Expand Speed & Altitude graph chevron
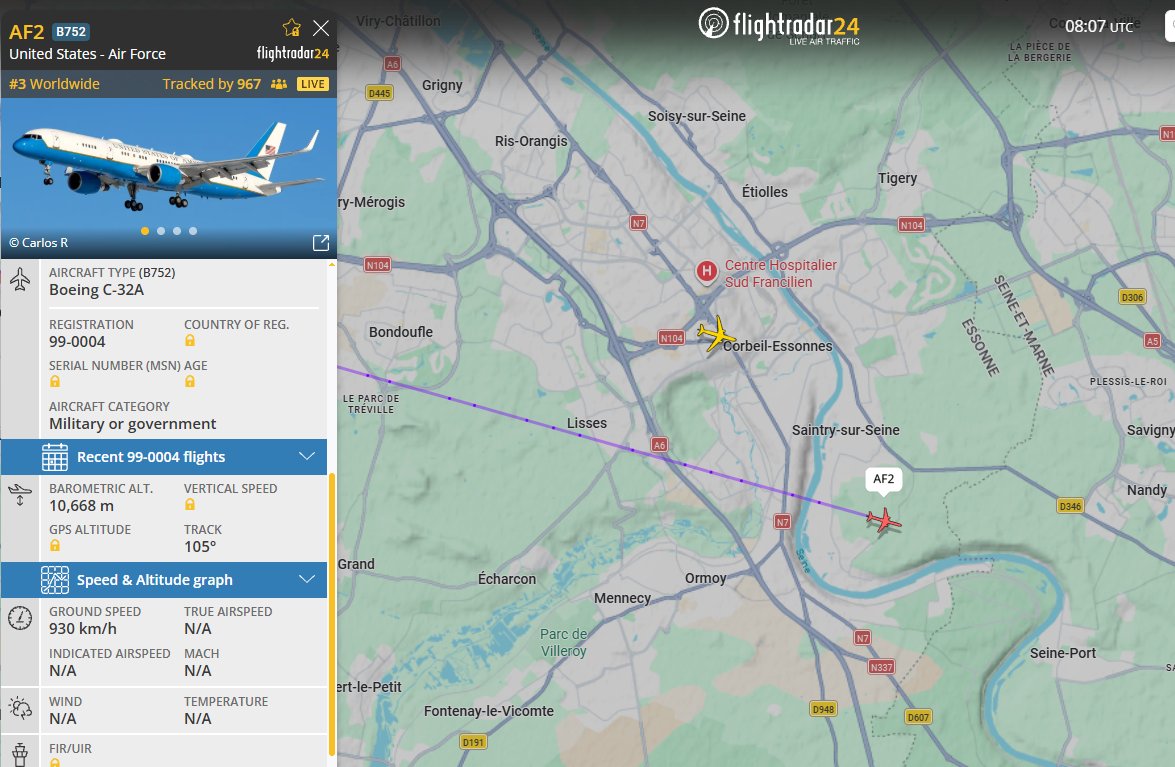 306,579
